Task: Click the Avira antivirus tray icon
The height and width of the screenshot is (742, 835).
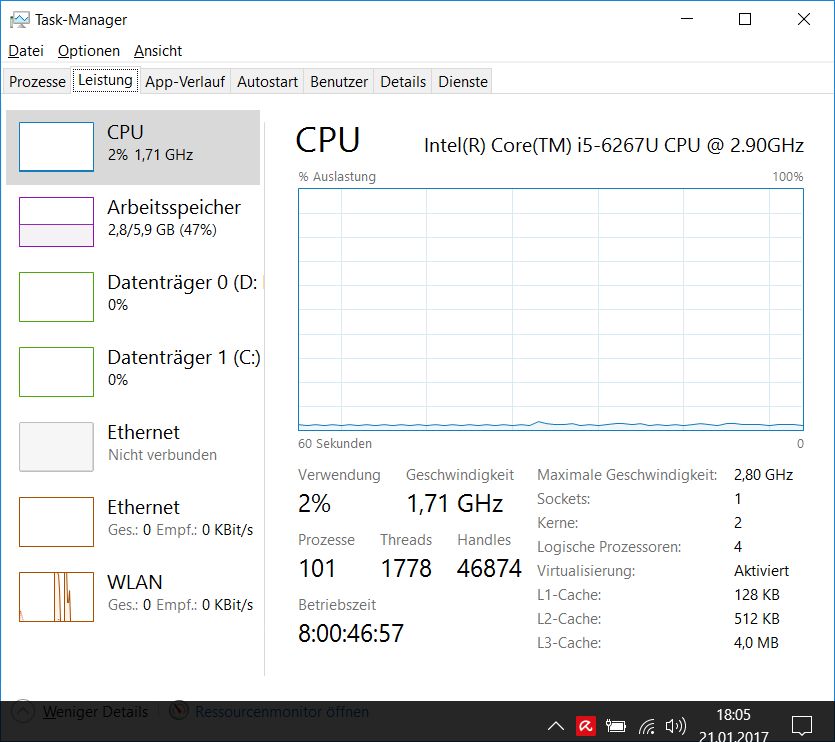Action: (x=586, y=725)
